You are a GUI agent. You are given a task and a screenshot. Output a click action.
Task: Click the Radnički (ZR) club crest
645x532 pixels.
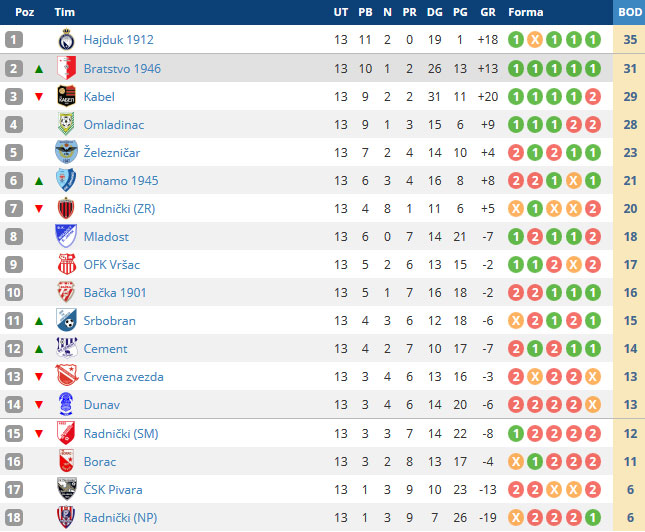67,208
